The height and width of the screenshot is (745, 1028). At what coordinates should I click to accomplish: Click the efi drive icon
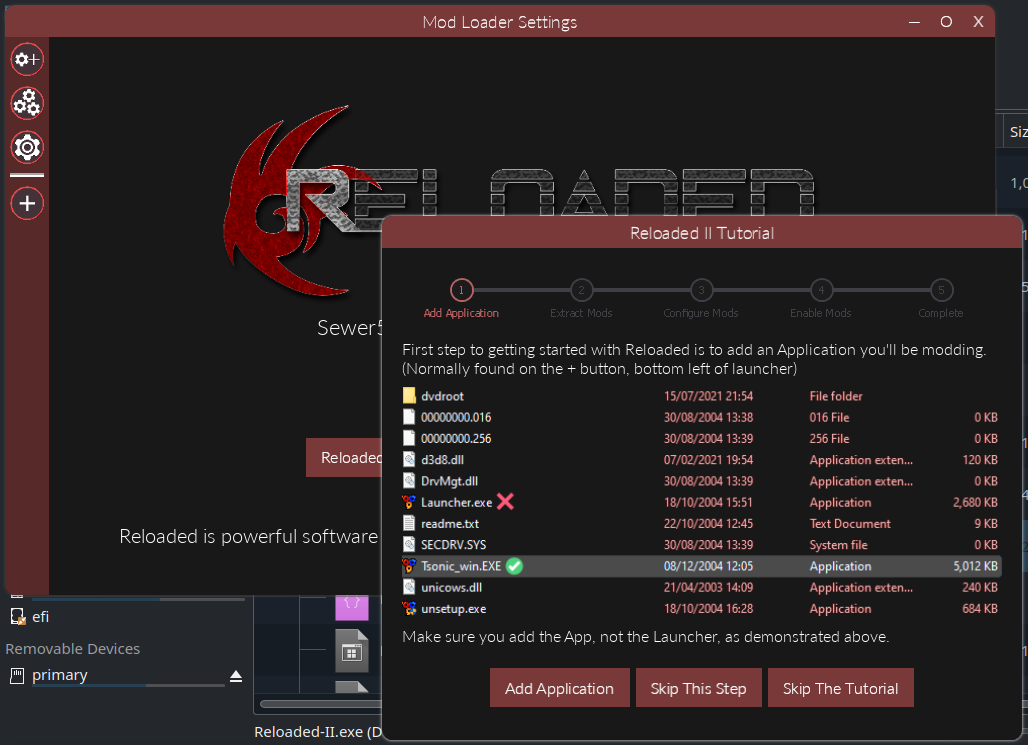pos(18,616)
